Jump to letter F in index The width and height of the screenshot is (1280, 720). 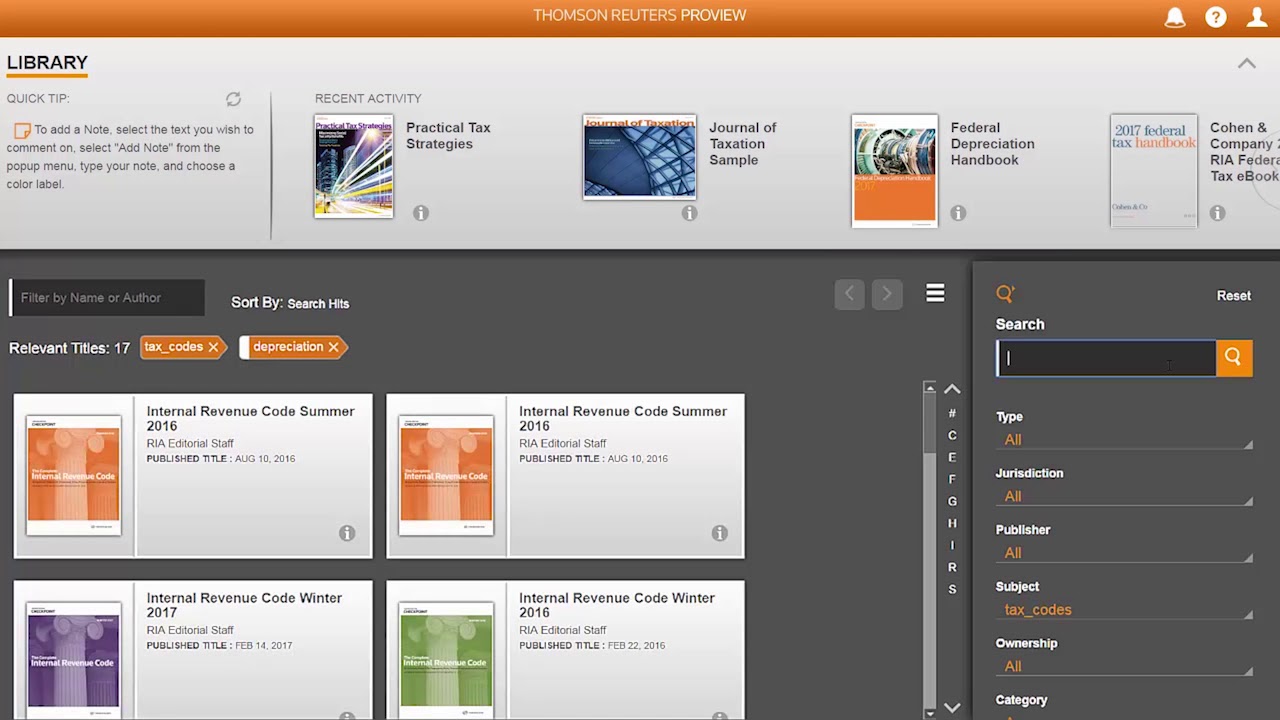pyautogui.click(x=952, y=479)
